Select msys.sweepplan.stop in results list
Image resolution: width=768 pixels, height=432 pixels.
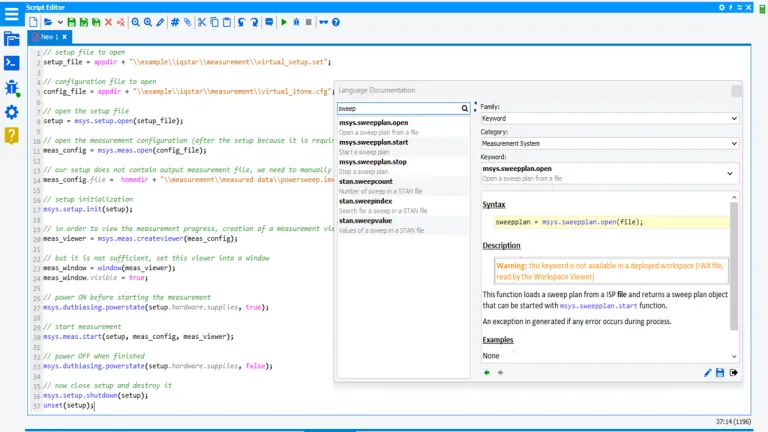point(403,166)
